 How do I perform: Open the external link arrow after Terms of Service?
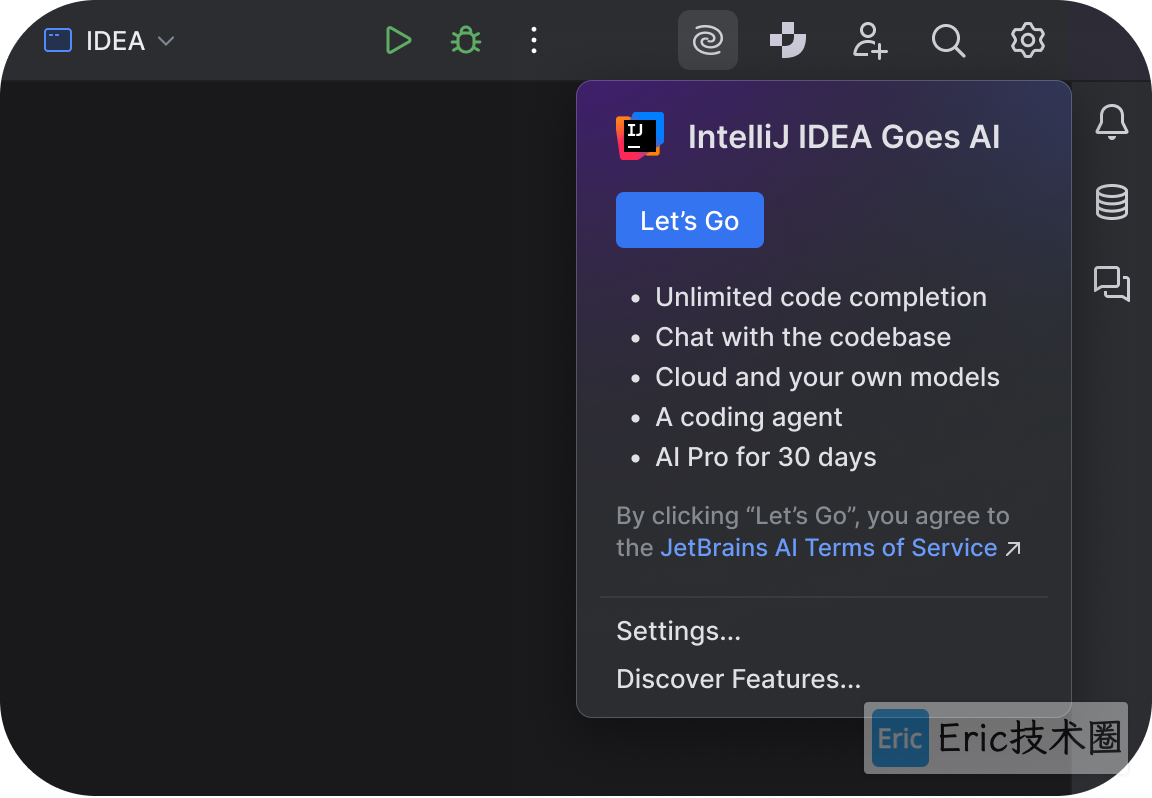(x=1013, y=549)
